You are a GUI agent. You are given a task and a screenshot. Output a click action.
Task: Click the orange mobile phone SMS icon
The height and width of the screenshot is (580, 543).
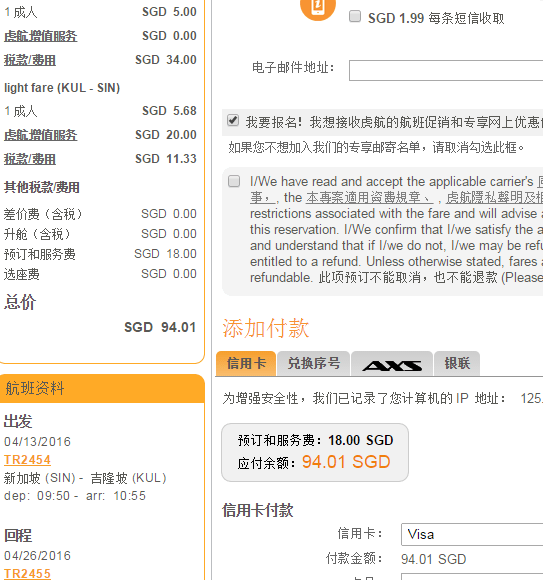click(318, 9)
